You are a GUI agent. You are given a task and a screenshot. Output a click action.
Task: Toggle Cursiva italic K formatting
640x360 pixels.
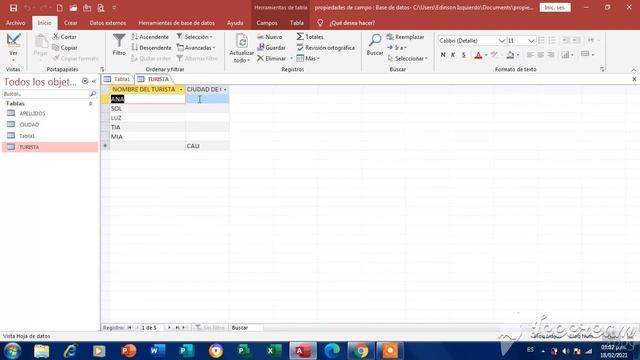point(453,55)
